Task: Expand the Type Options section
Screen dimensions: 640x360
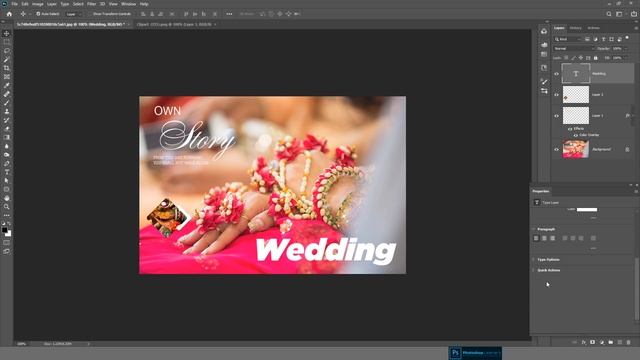Action: pos(533,260)
